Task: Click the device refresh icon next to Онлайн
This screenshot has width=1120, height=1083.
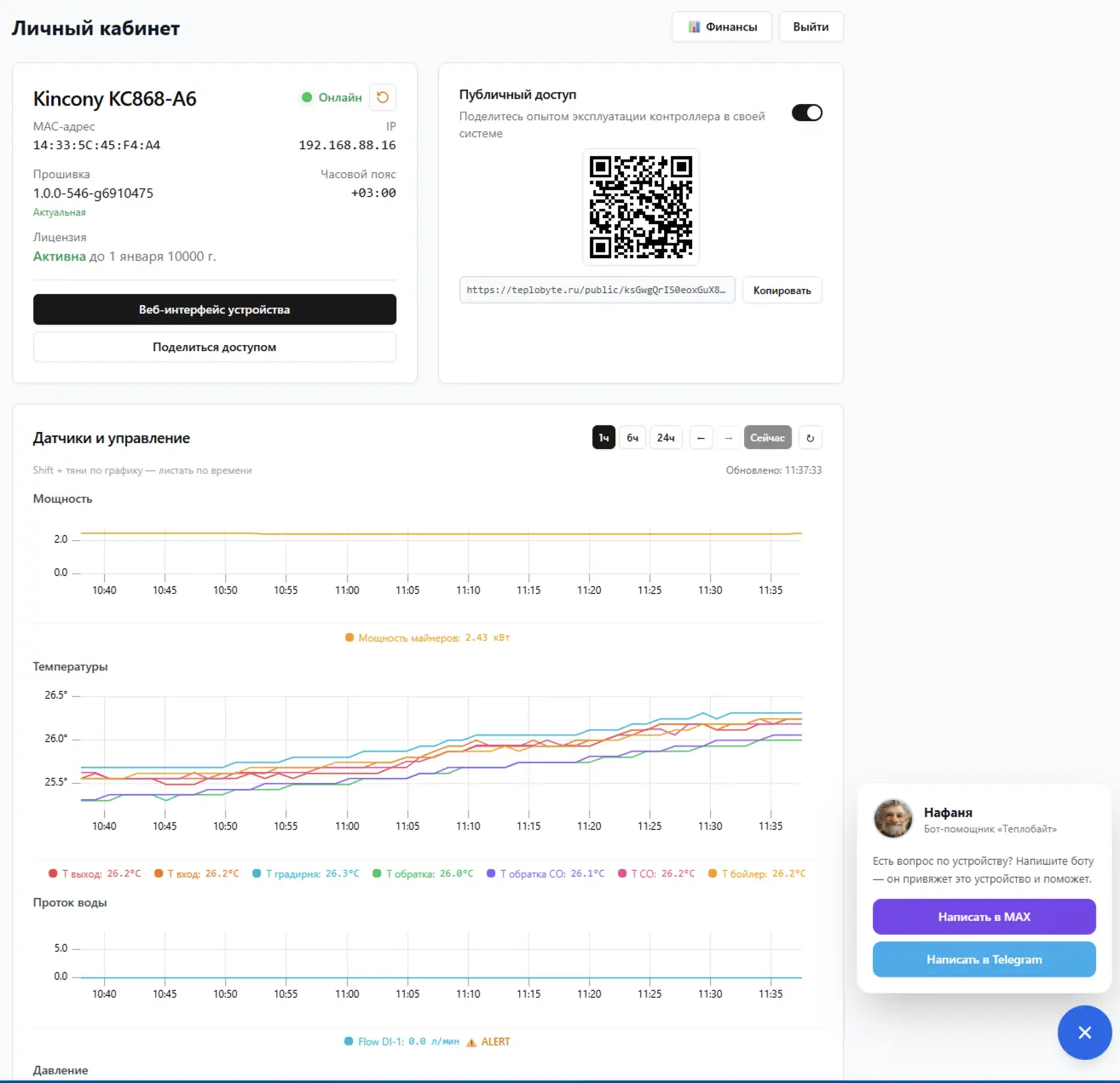Action: 383,97
